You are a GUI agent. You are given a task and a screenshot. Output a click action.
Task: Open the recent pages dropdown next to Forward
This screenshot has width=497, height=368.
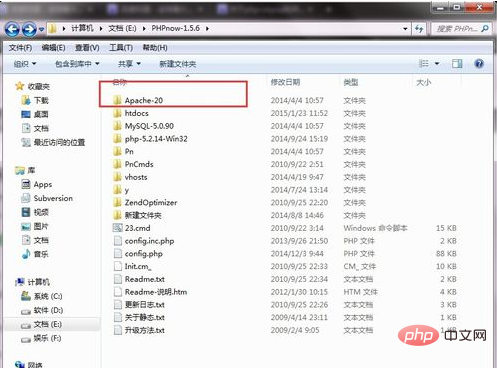pyautogui.click(x=41, y=29)
